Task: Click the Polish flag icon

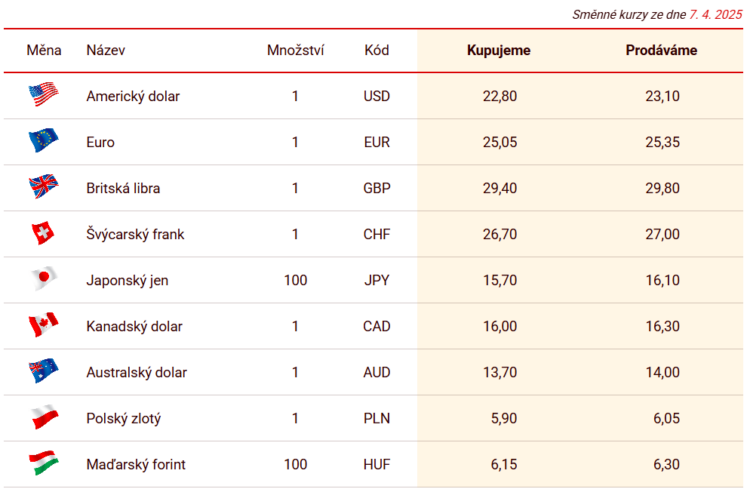Action: tap(44, 417)
